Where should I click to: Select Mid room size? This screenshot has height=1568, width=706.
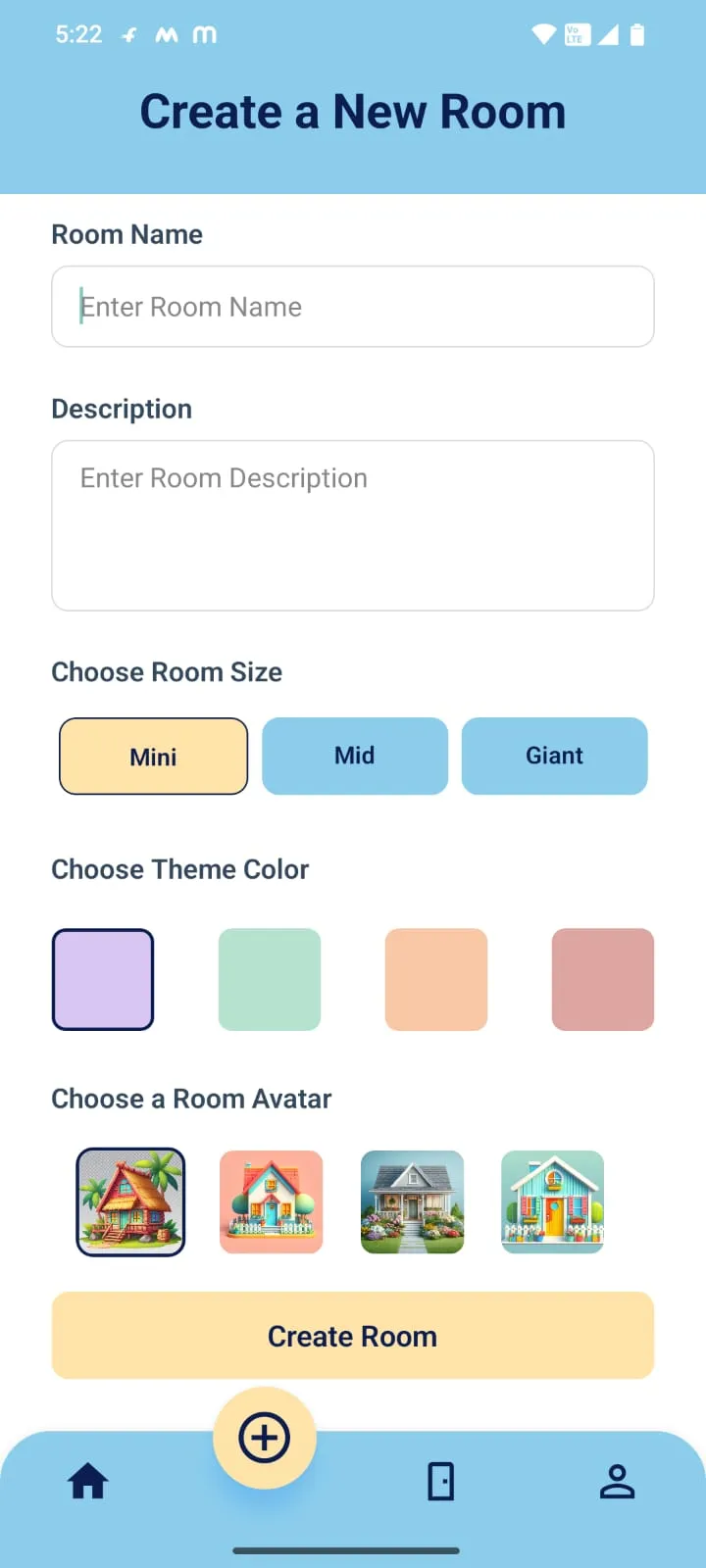[355, 756]
